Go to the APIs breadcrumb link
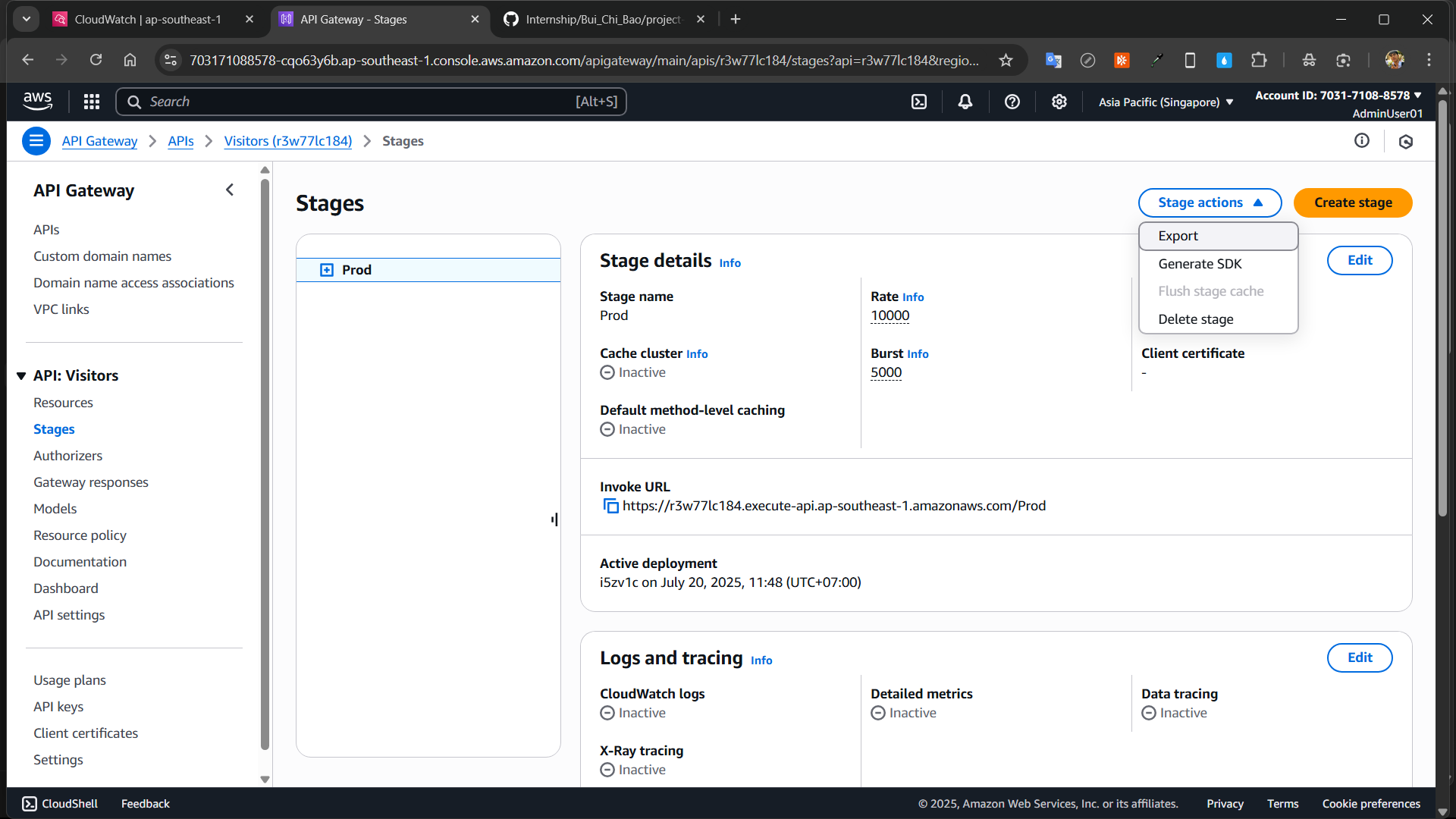1456x819 pixels. (x=180, y=141)
